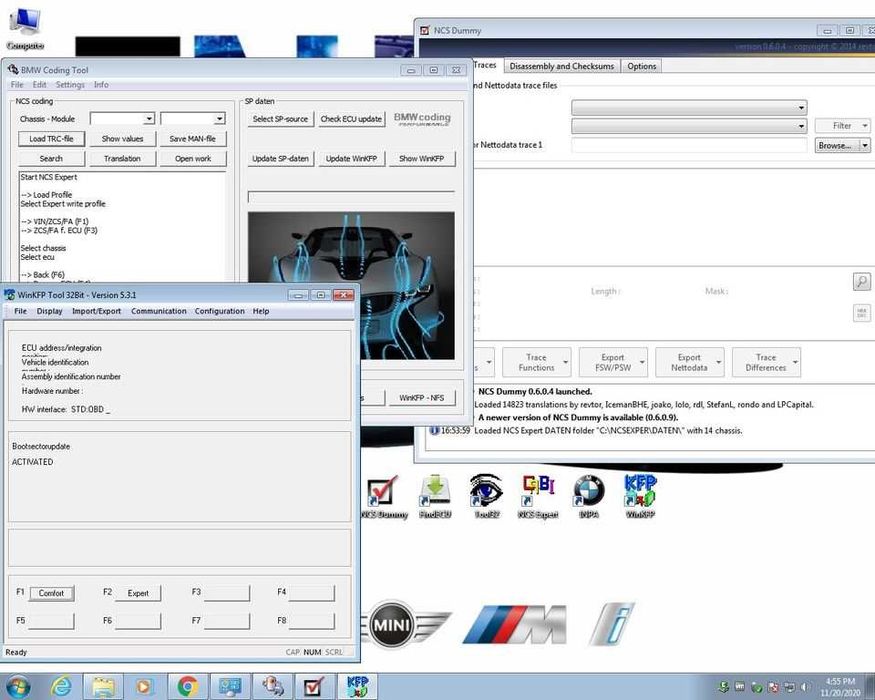Click the Open work button

pyautogui.click(x=193, y=159)
